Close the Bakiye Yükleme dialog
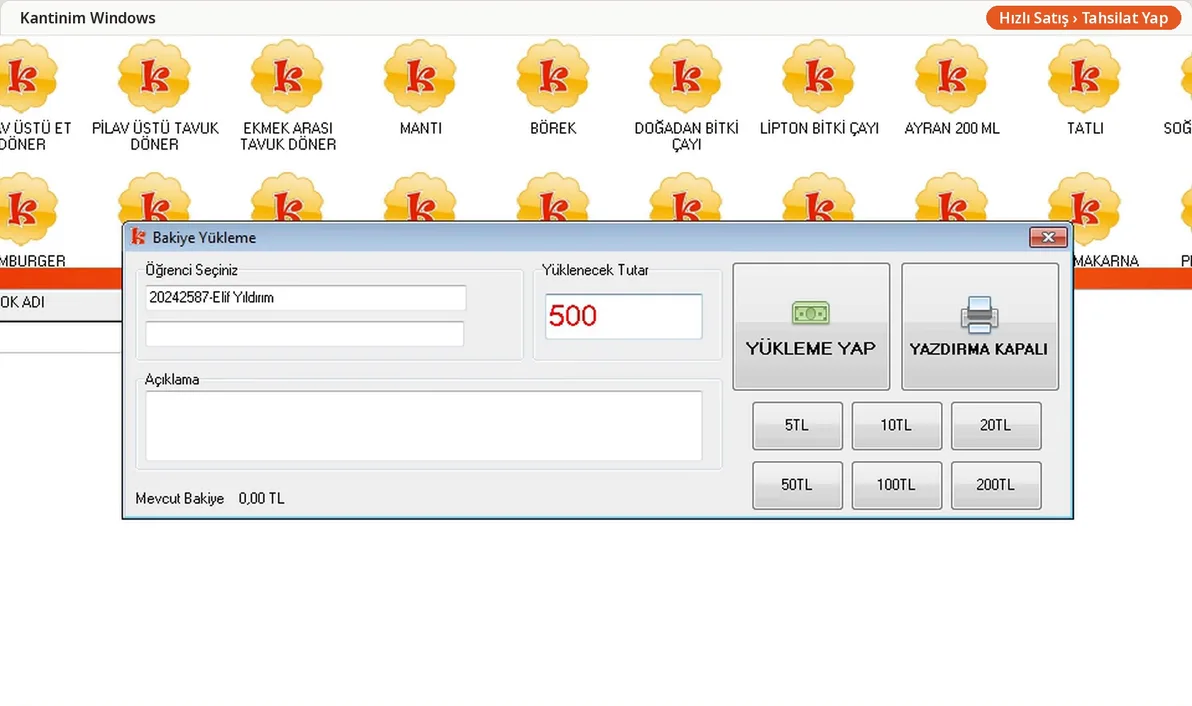The image size is (1192, 706). tap(1048, 237)
